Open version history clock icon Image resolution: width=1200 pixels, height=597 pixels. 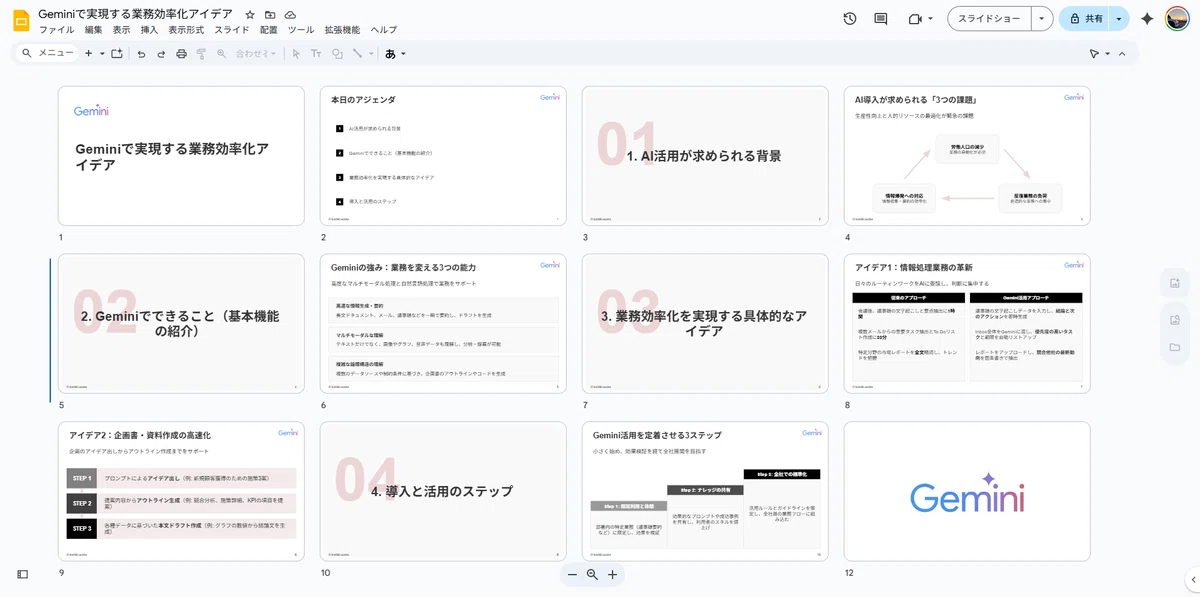tap(850, 19)
